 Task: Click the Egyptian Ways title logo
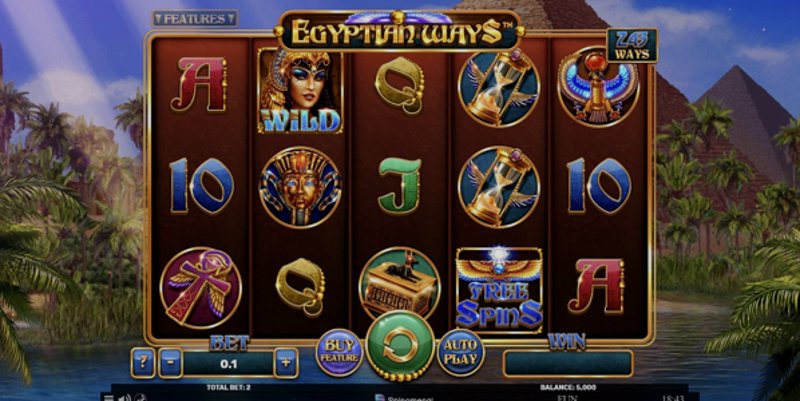pos(399,31)
